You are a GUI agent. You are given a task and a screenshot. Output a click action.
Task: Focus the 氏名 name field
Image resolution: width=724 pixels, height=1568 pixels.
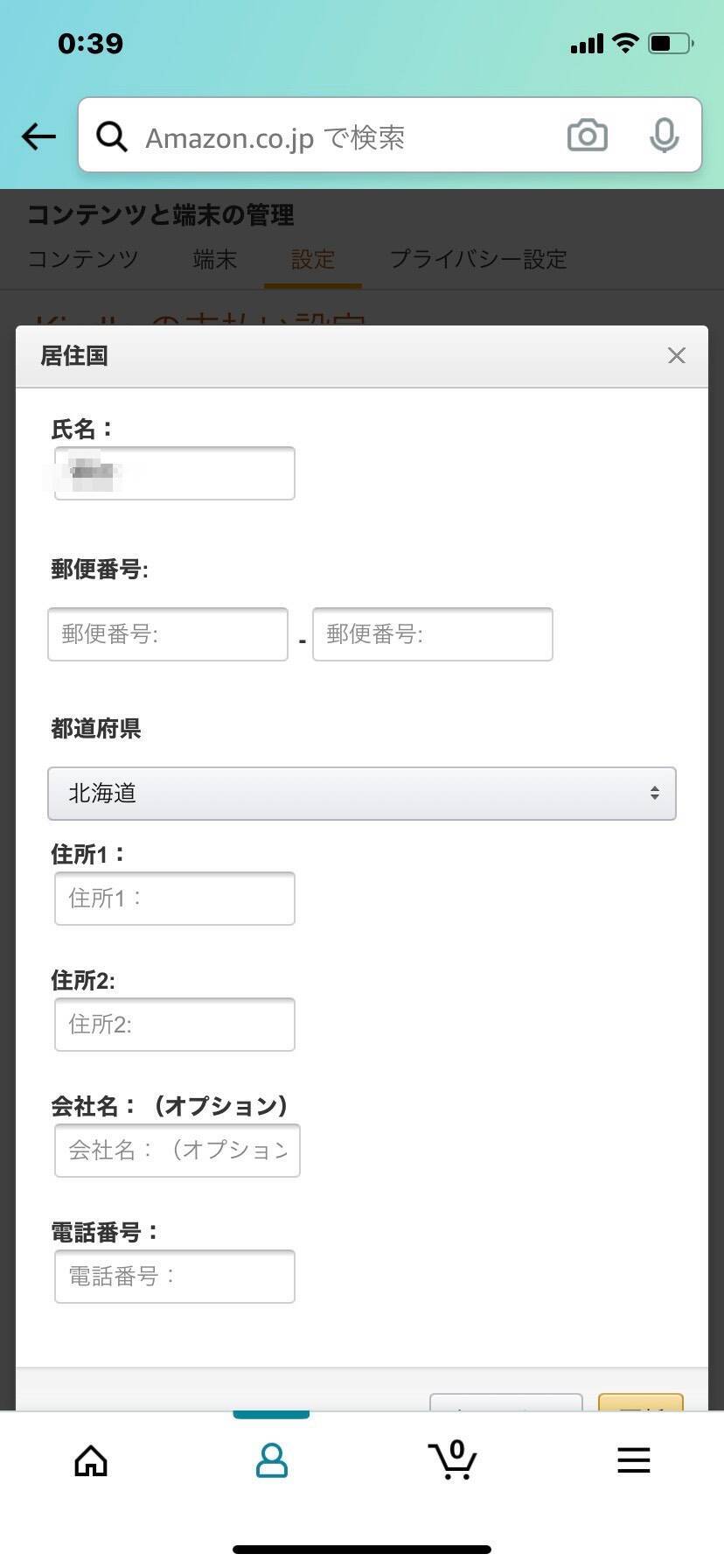click(x=175, y=473)
